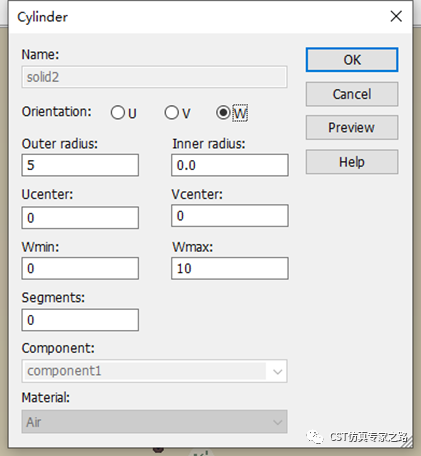Cancel the Cylinder dialog
Image resolution: width=421 pixels, height=456 pixels.
(x=352, y=94)
